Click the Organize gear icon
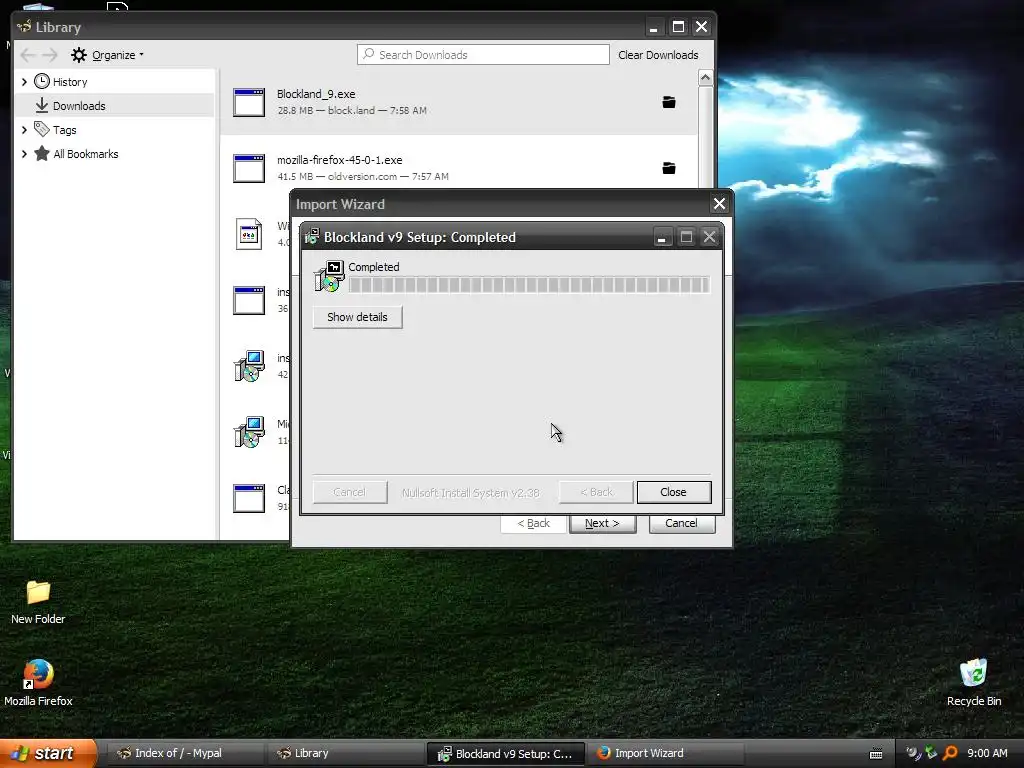 tap(79, 55)
